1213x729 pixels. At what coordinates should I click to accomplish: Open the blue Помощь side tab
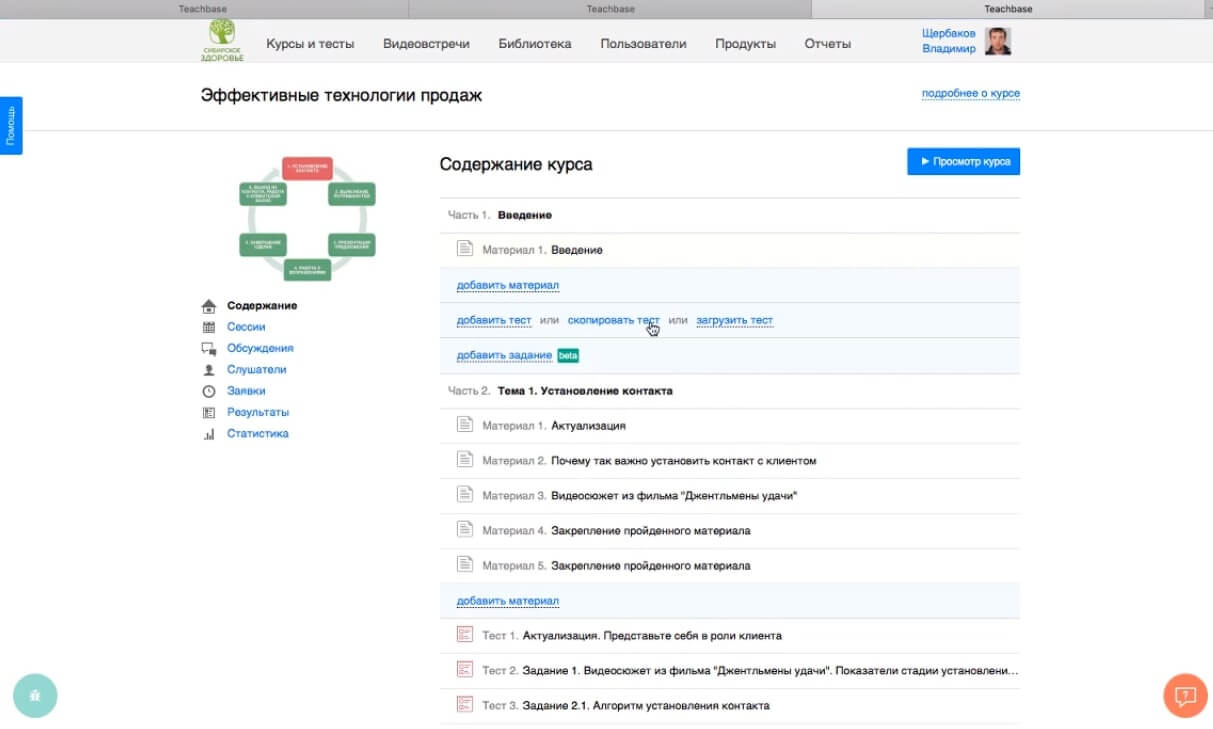click(11, 125)
